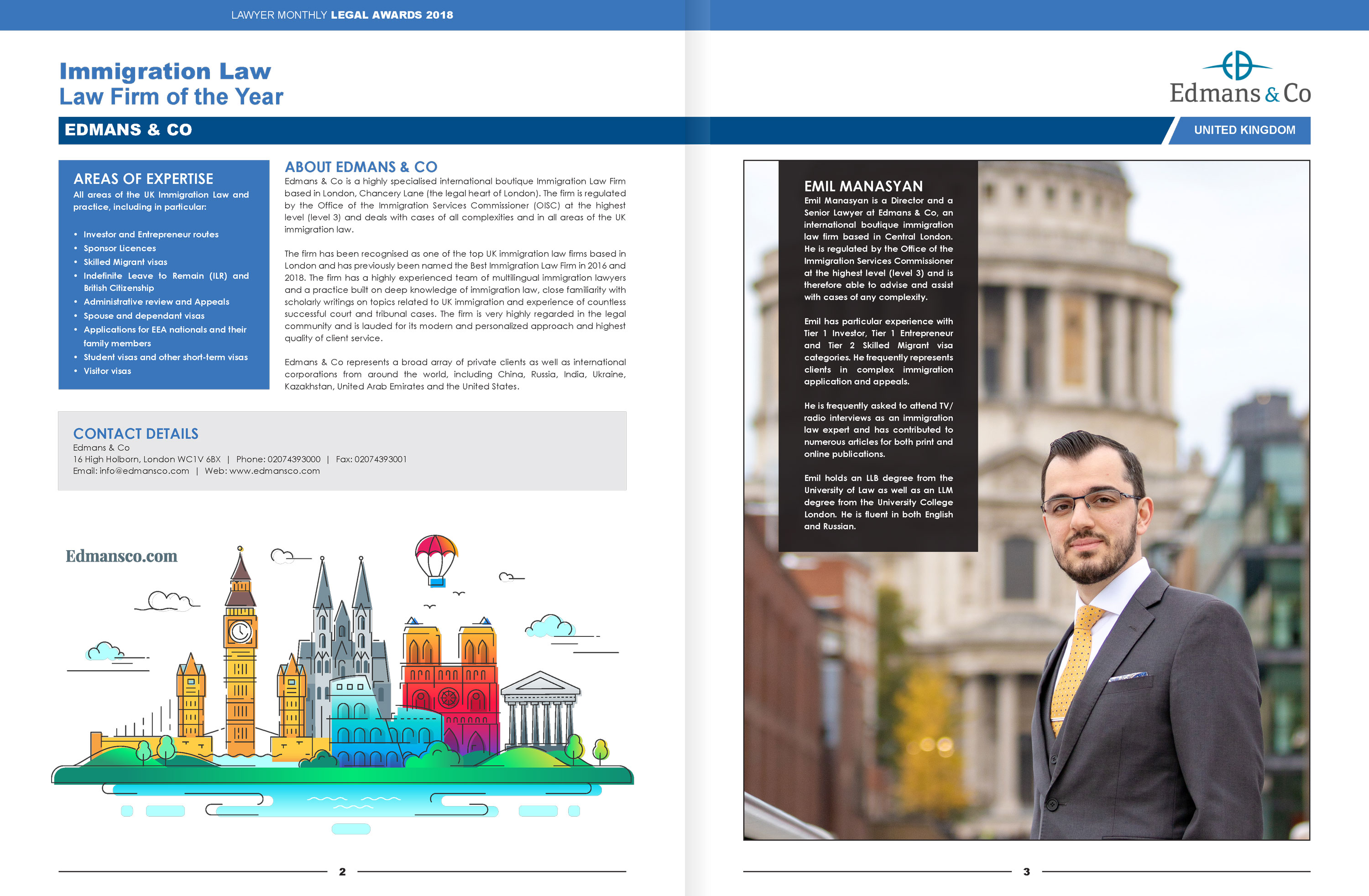Select 'Investor and Entrepreneur routes' bullet
The height and width of the screenshot is (896, 1369).
coord(152,234)
